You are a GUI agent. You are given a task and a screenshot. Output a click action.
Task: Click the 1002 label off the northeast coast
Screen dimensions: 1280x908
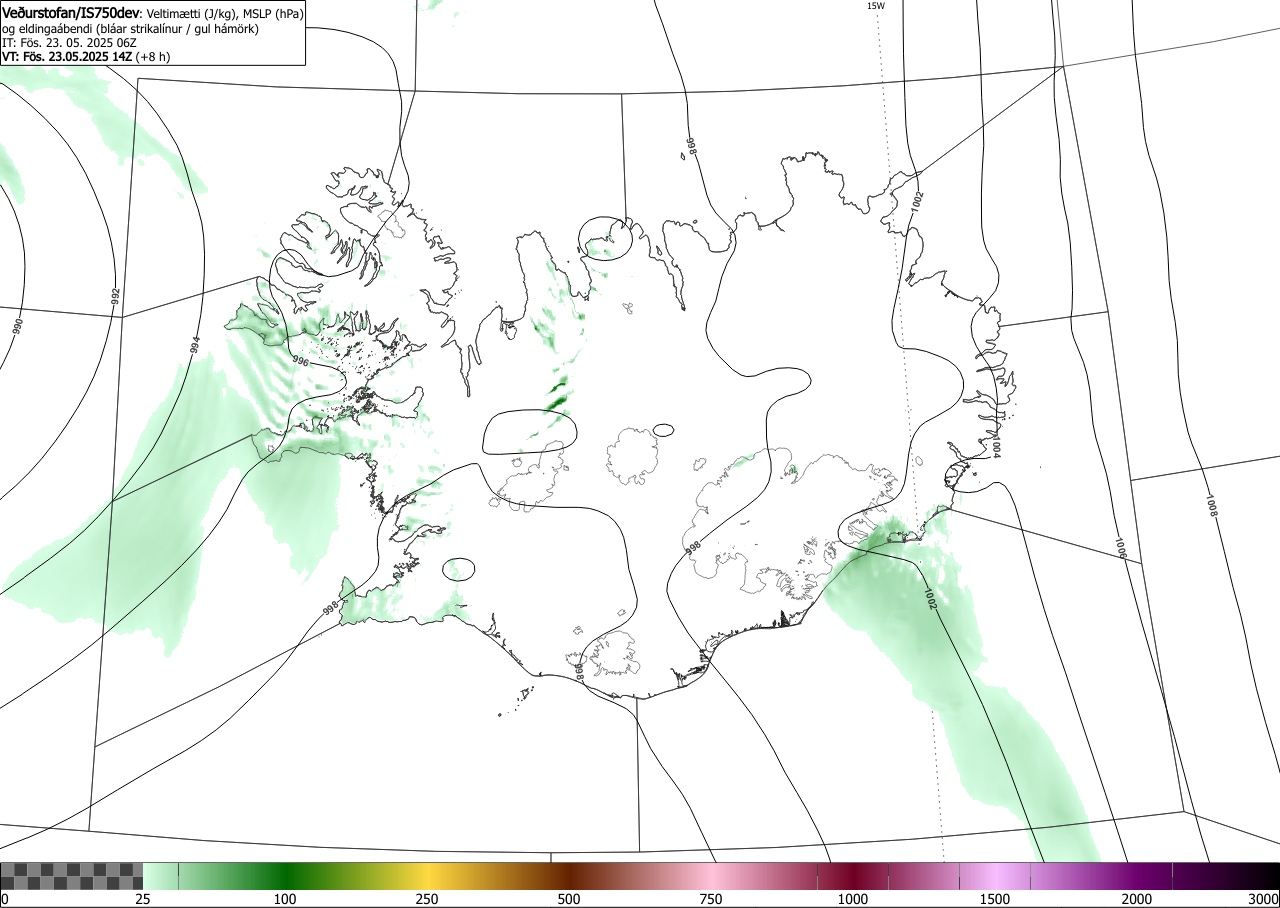pyautogui.click(x=918, y=203)
